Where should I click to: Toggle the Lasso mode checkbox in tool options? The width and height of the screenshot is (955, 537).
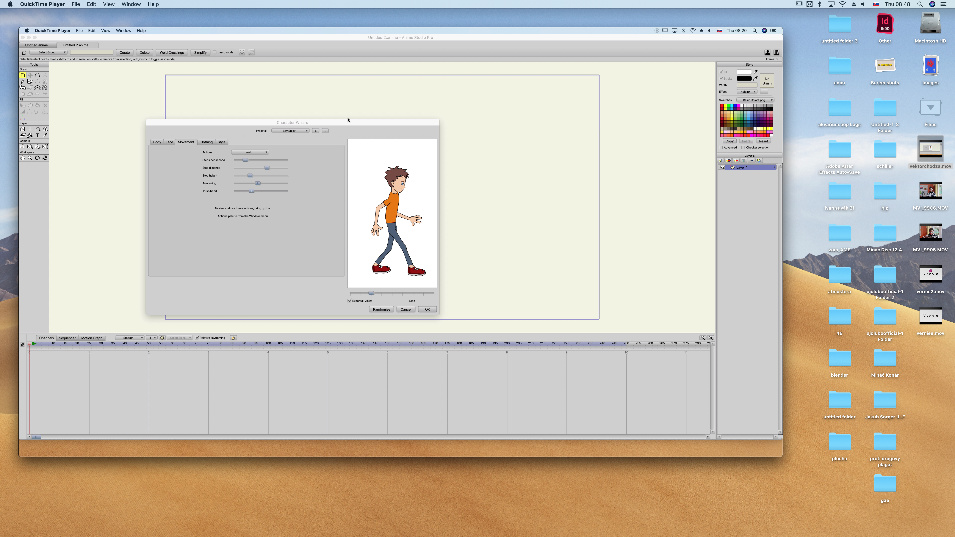[216, 52]
